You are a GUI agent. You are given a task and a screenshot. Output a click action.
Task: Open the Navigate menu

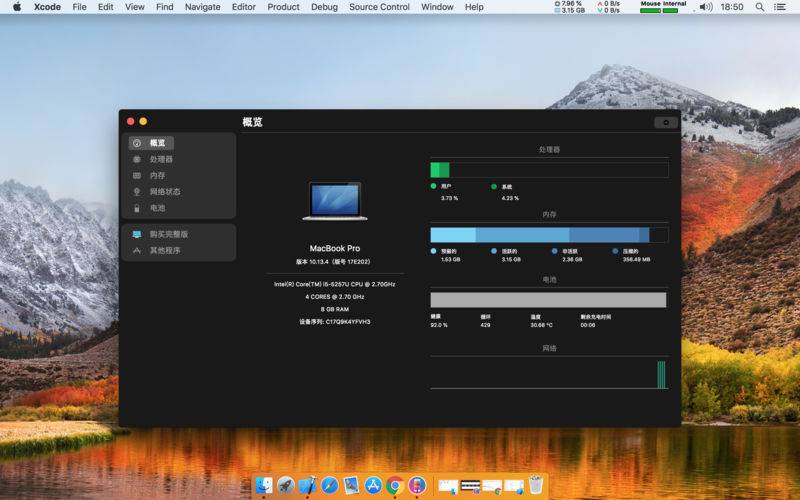click(x=203, y=7)
